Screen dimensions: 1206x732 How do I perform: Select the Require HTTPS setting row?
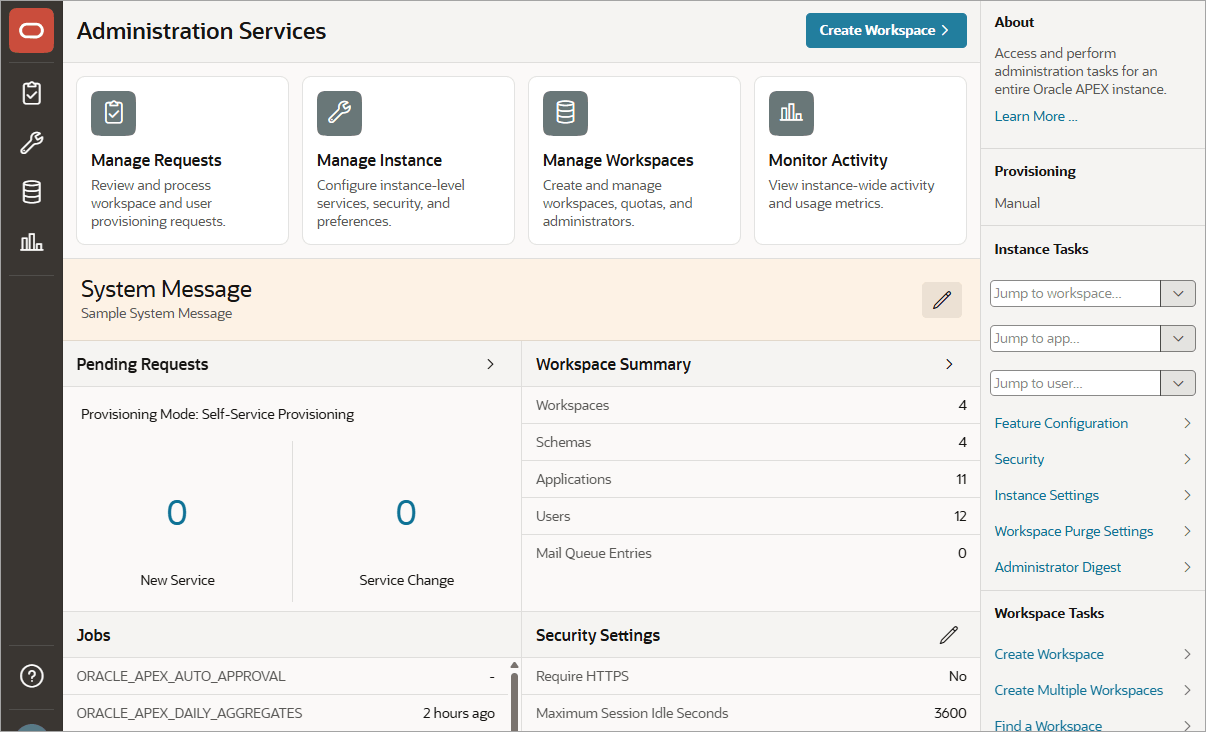751,676
